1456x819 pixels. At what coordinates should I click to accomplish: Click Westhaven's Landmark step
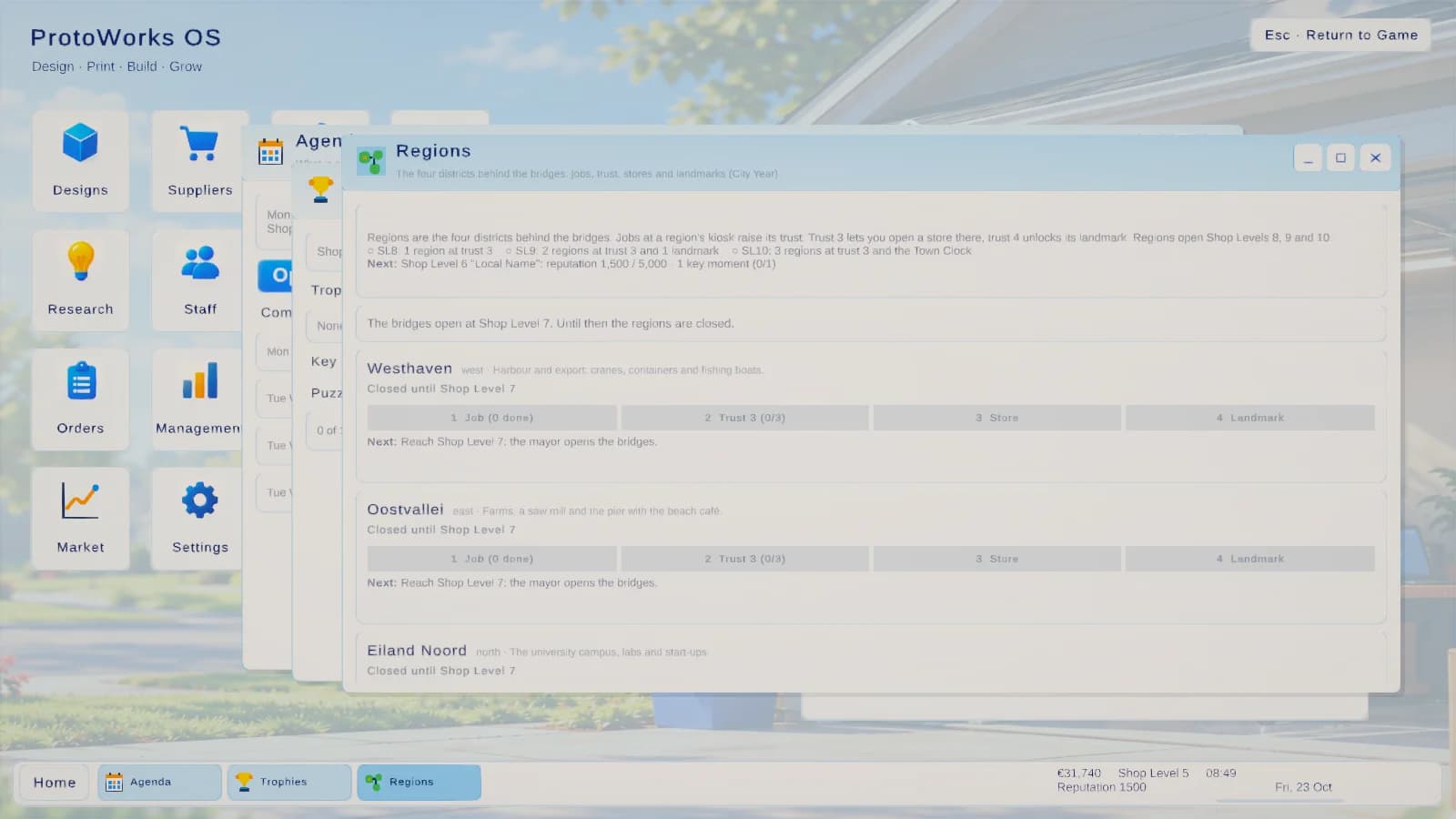[x=1250, y=418]
